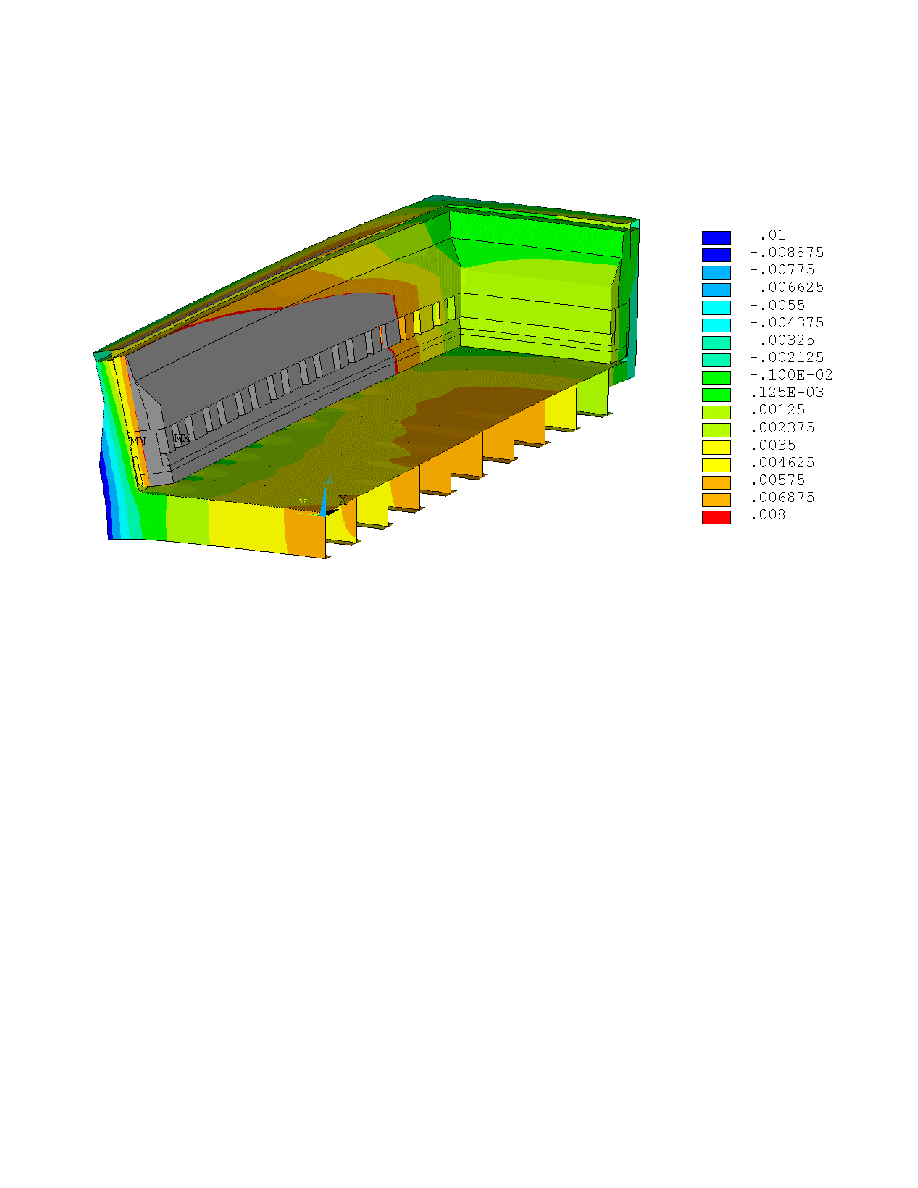Click the light blue swatch beside -.00775
This screenshot has height=1188, width=918.
(716, 273)
